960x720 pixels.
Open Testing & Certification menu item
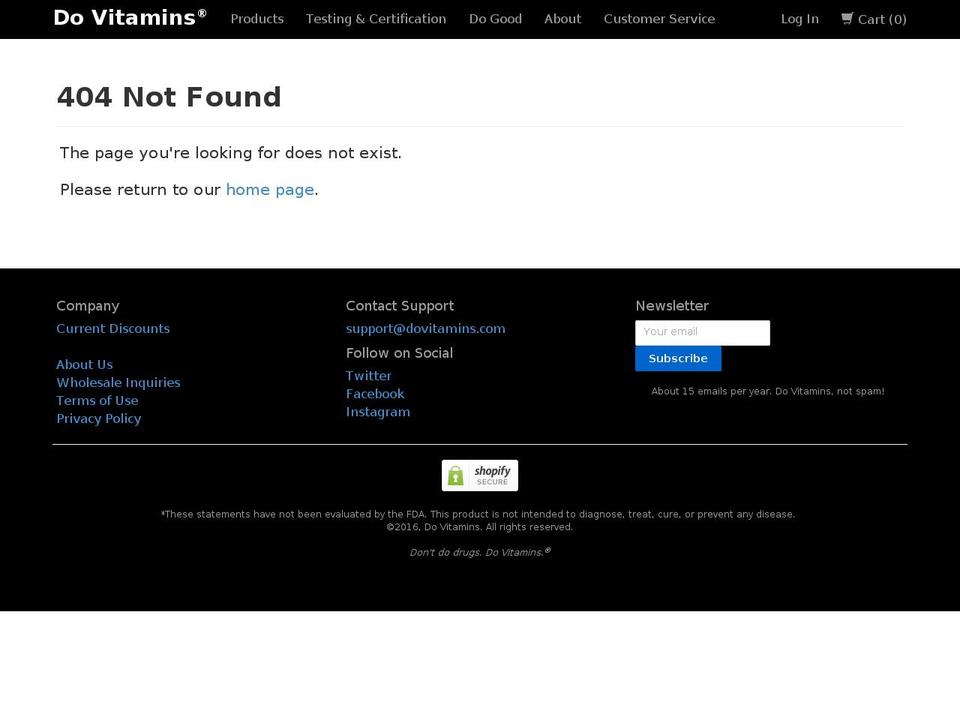pos(376,19)
